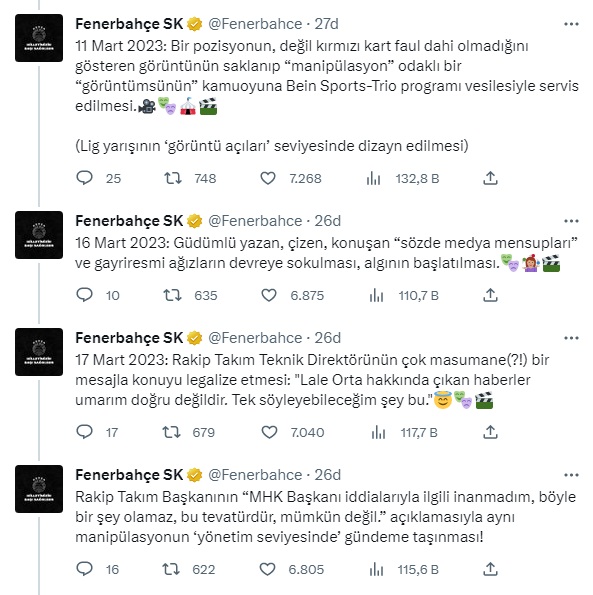Viewport: 593px width, 595px height.
Task: Open Fenerbahçe SK profile name on first tweet
Action: (129, 24)
